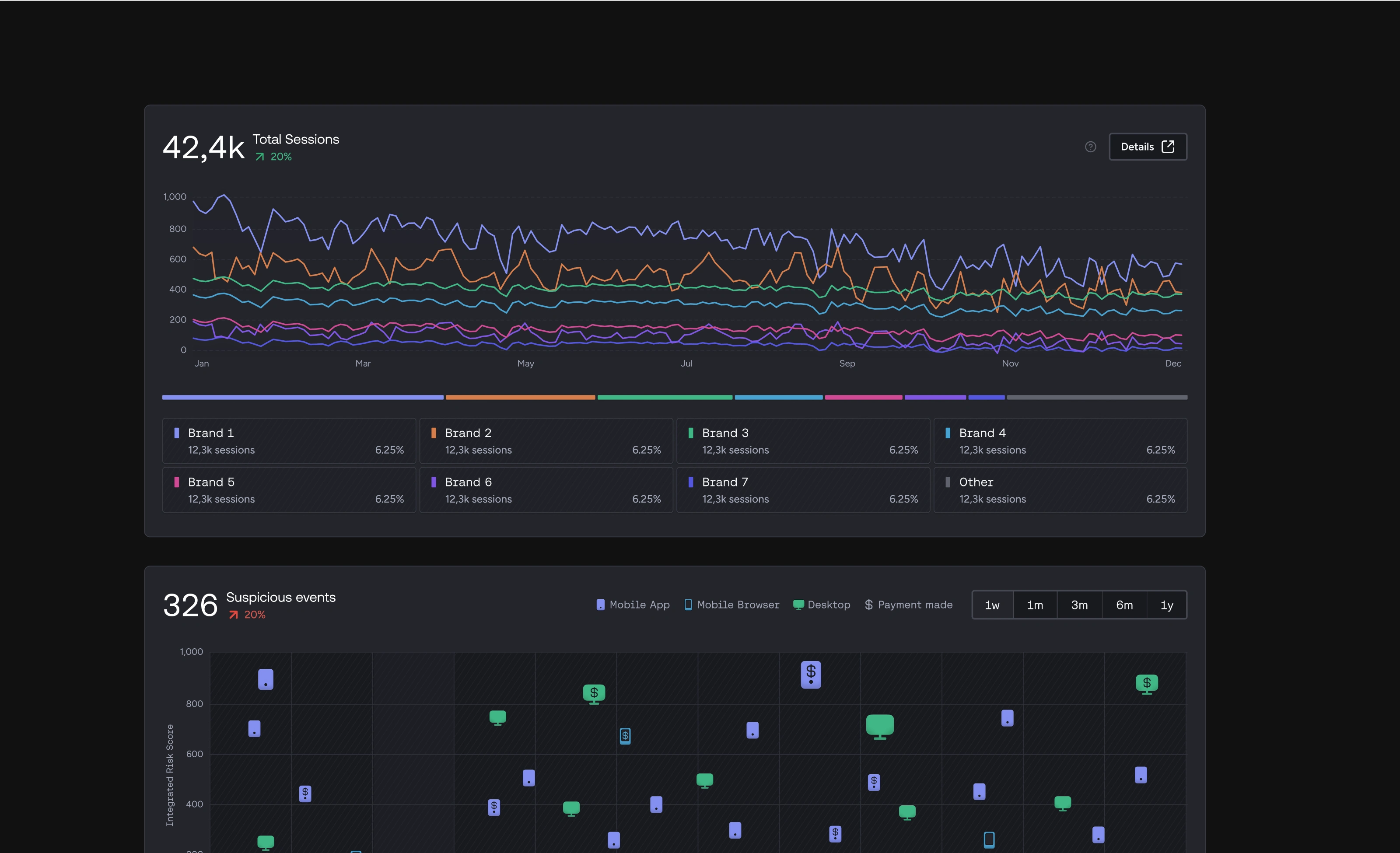Viewport: 1400px width, 853px height.
Task: Click the Suspicious events 20% red trend arrow
Action: coord(234,615)
